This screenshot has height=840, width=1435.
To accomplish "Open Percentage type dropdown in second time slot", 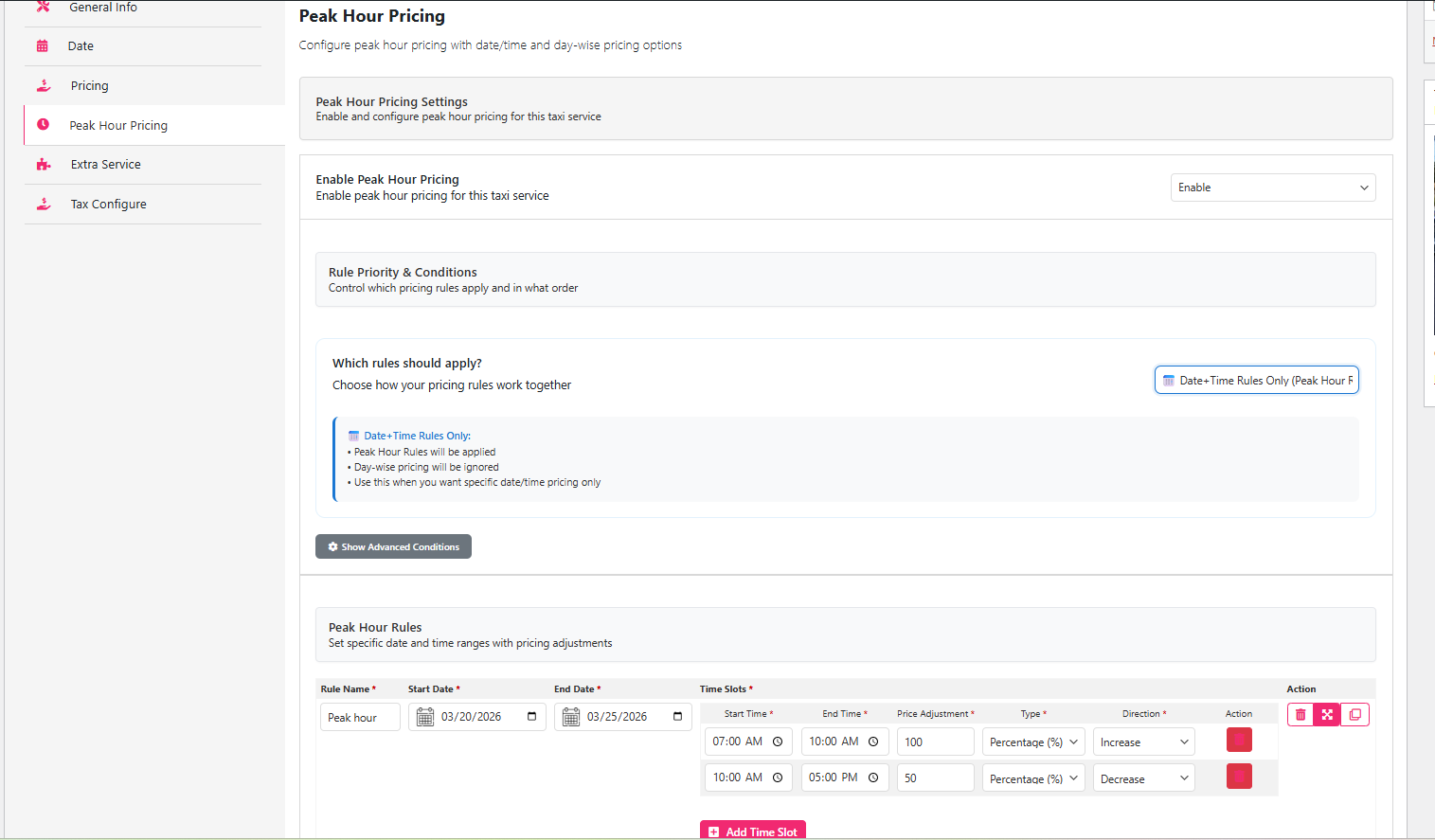I will [1032, 778].
